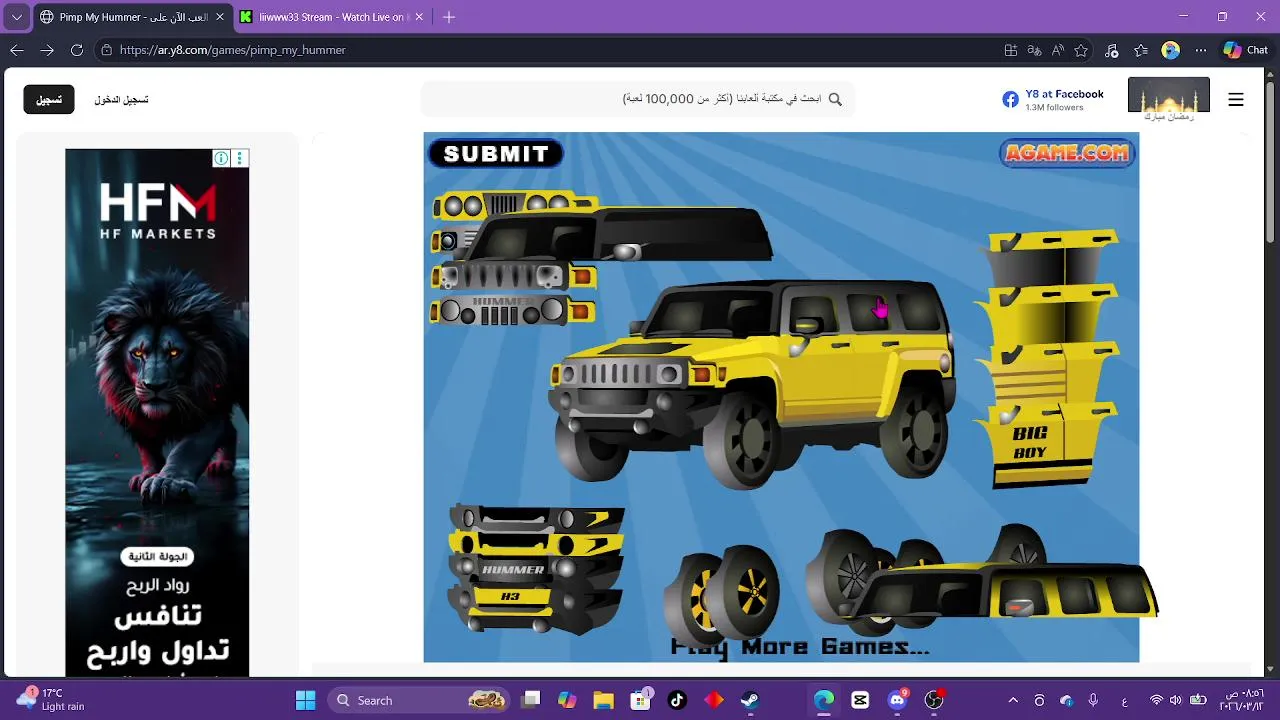
Task: Switch to the Pimp My Hummer tab
Action: [x=131, y=17]
